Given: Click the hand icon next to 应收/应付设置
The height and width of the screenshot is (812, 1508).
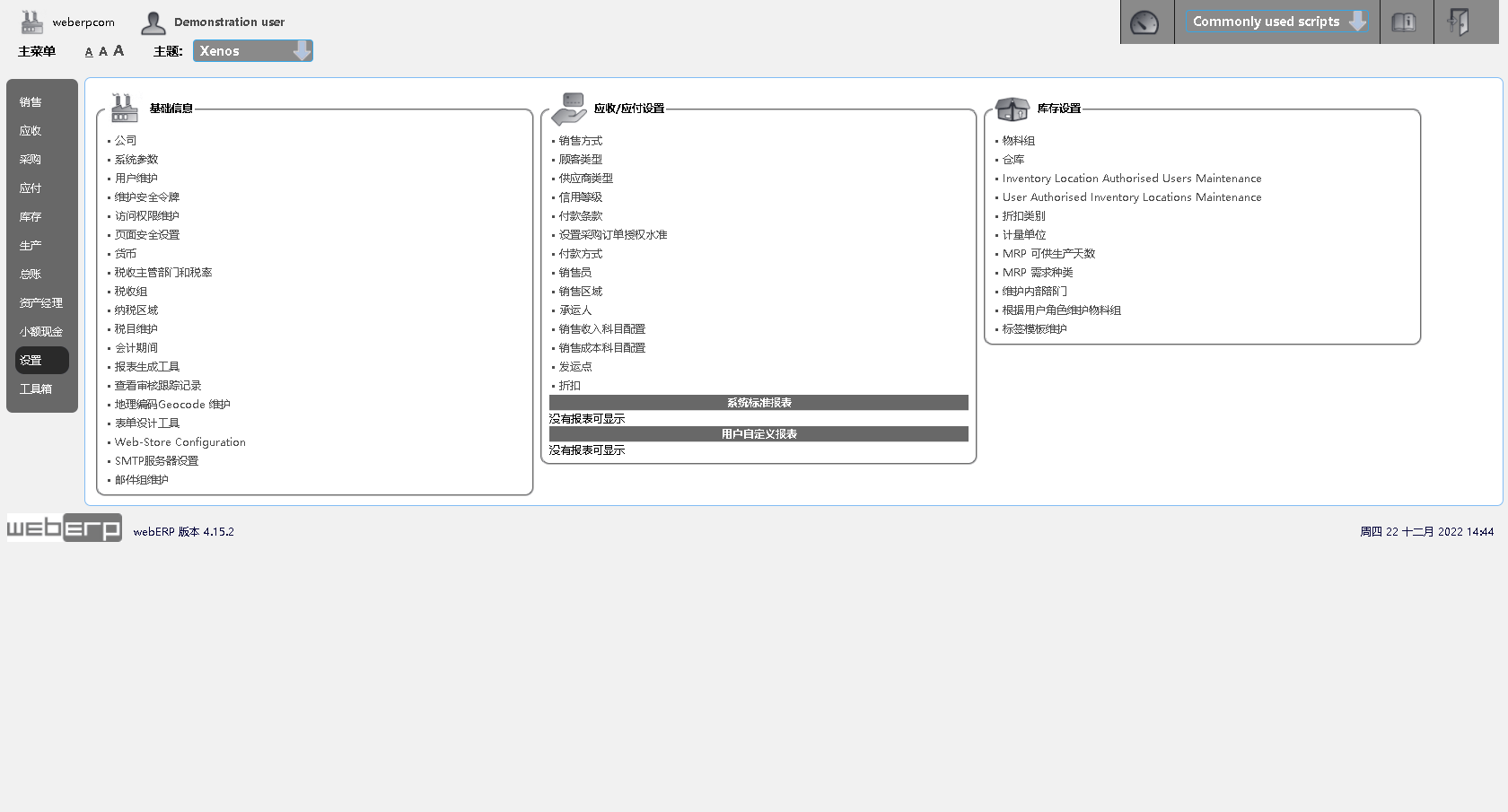Looking at the screenshot, I should pos(569,107).
